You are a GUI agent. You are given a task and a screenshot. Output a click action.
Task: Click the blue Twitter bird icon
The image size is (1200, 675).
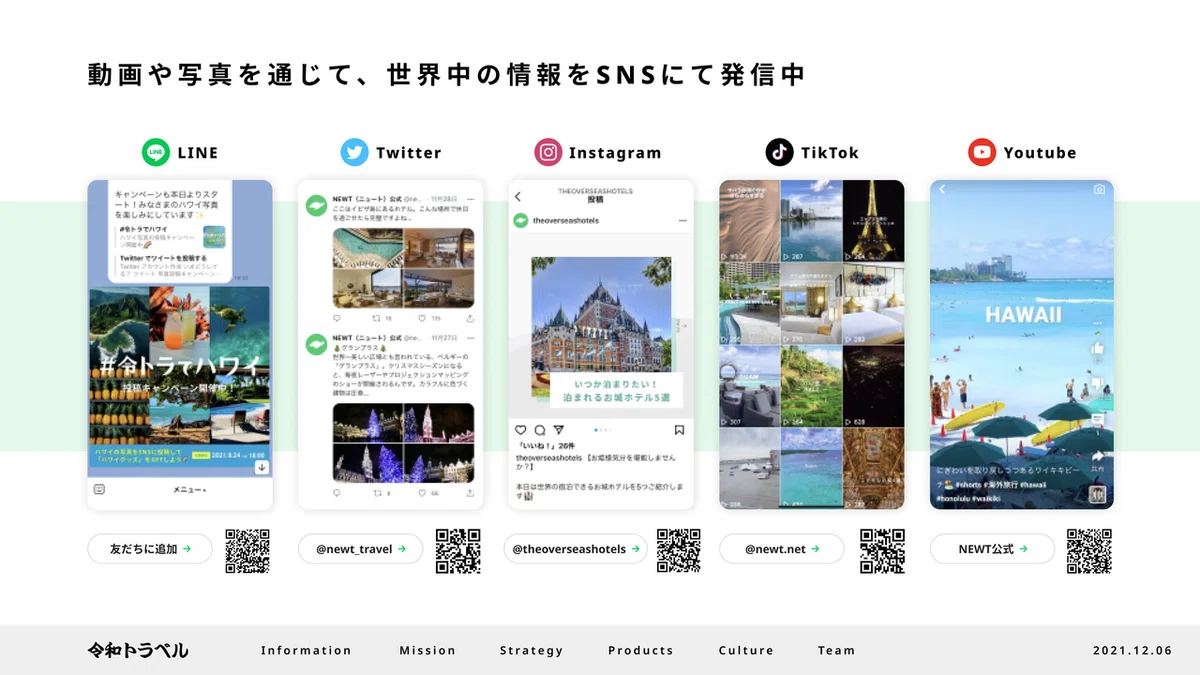(x=354, y=152)
